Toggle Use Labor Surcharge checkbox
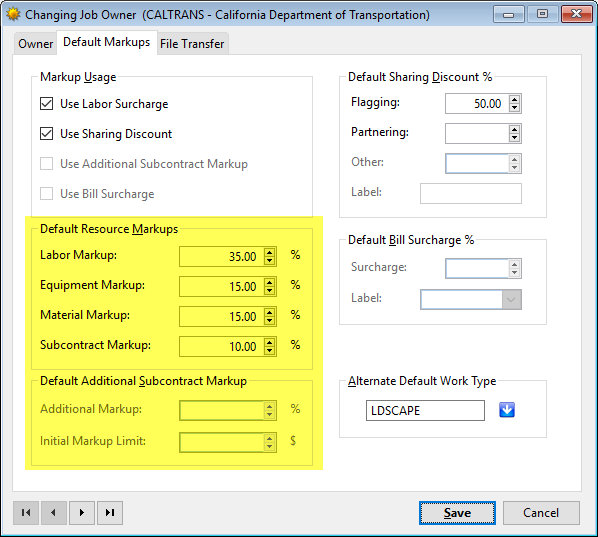The height and width of the screenshot is (537, 598). coord(47,103)
